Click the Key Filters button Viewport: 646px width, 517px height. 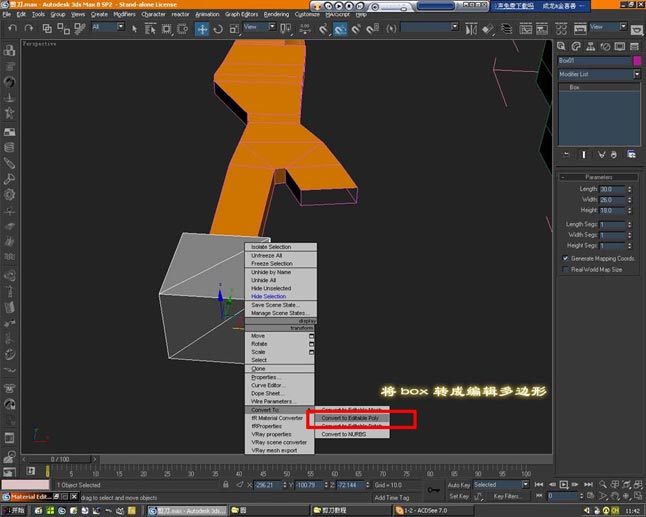[x=507, y=496]
